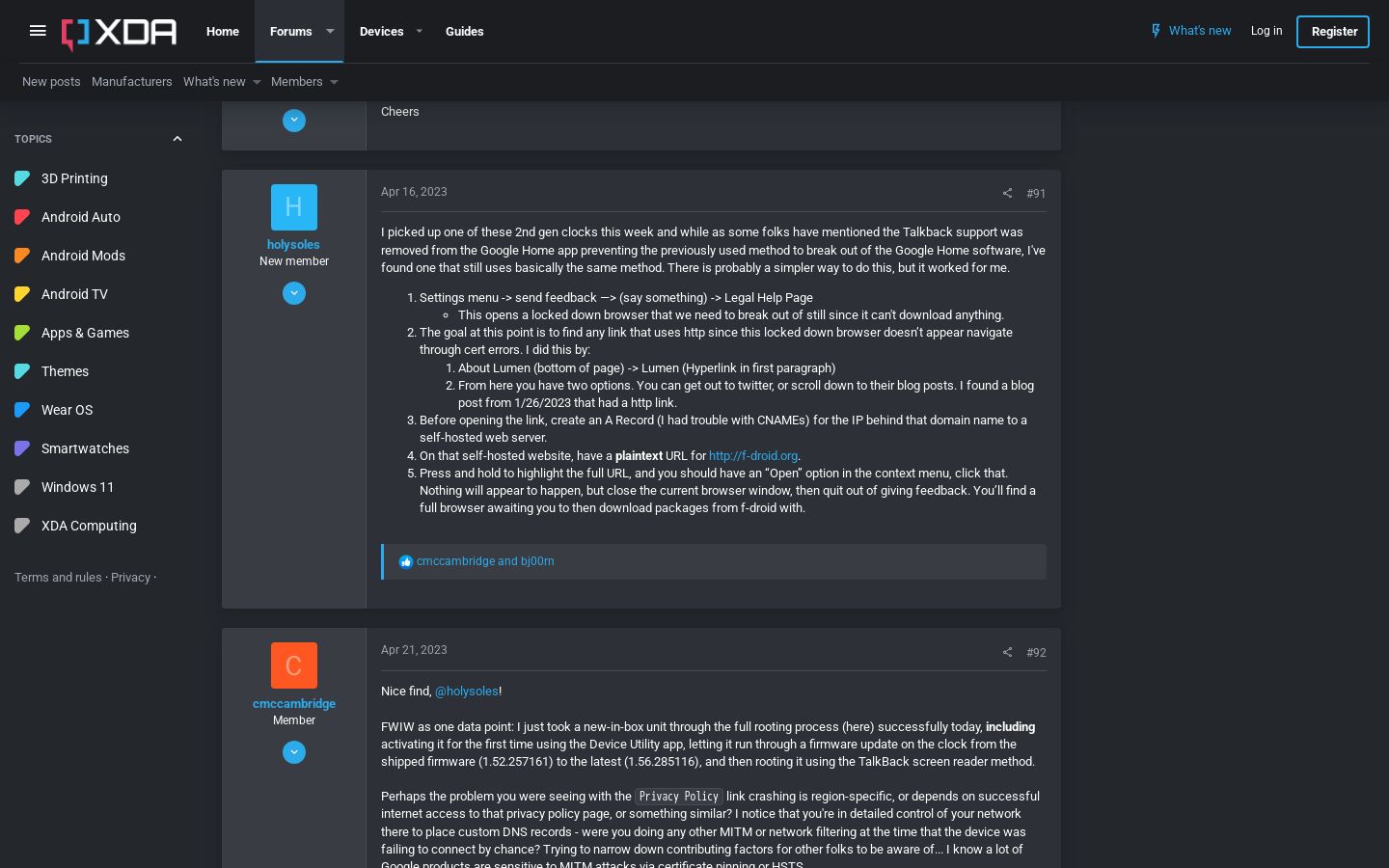Image resolution: width=1389 pixels, height=868 pixels.
Task: Follow the http://f-droid.org link
Action: click(753, 456)
